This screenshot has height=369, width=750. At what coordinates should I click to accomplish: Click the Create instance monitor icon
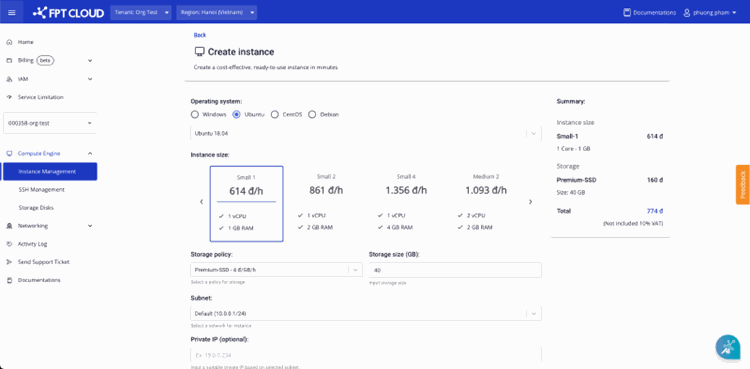[x=199, y=52]
